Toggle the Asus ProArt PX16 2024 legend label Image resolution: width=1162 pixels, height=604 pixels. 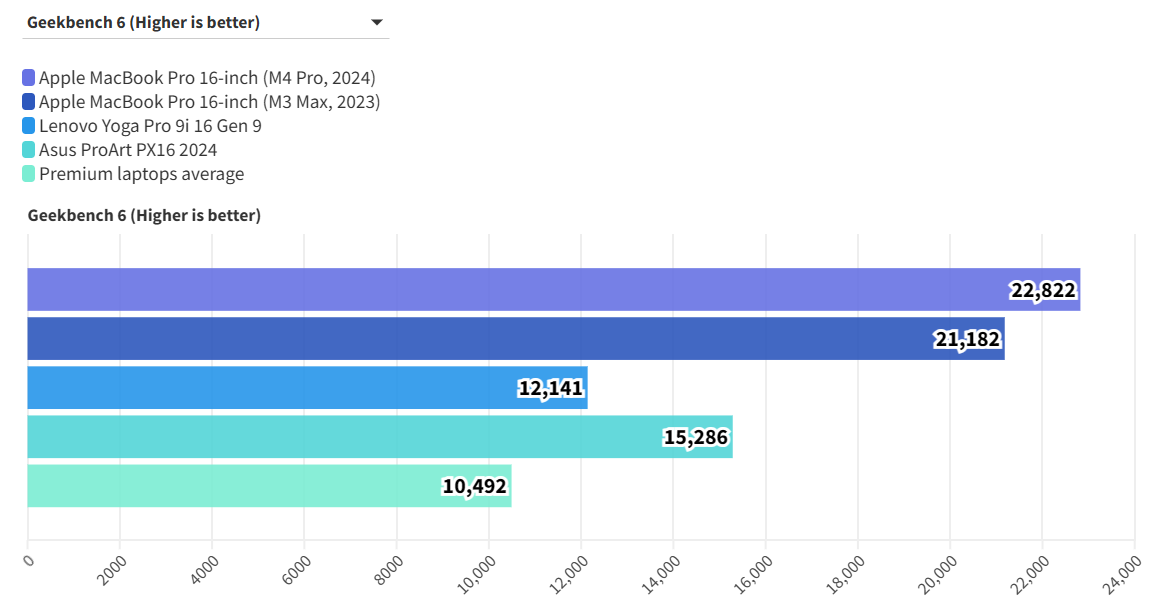point(128,150)
